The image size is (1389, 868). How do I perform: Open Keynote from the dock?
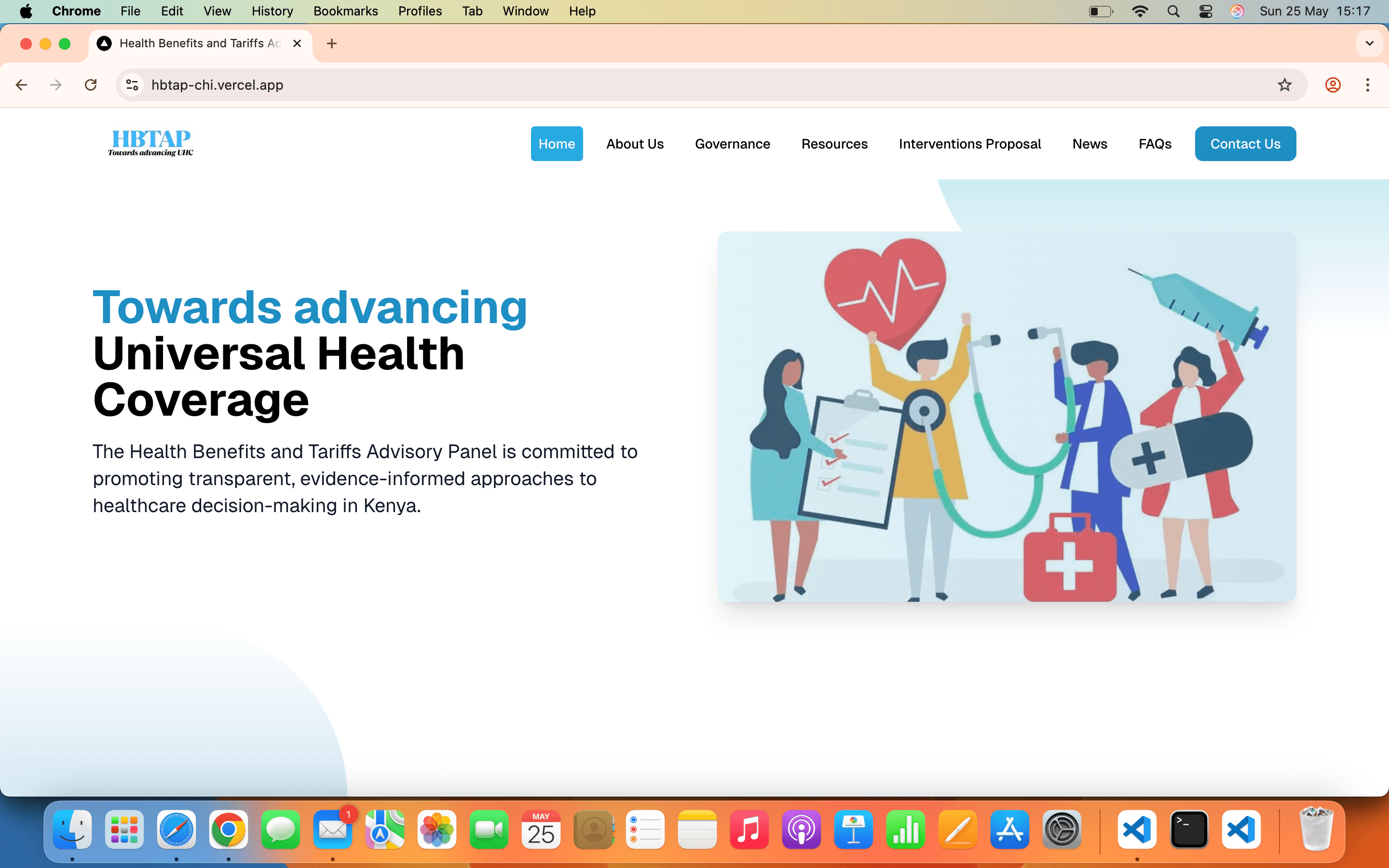point(854,829)
